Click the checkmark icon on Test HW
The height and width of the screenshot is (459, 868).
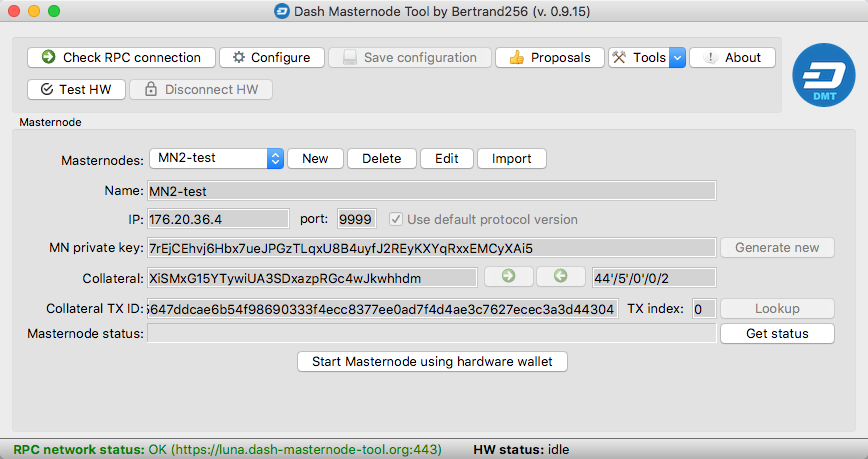coord(47,89)
